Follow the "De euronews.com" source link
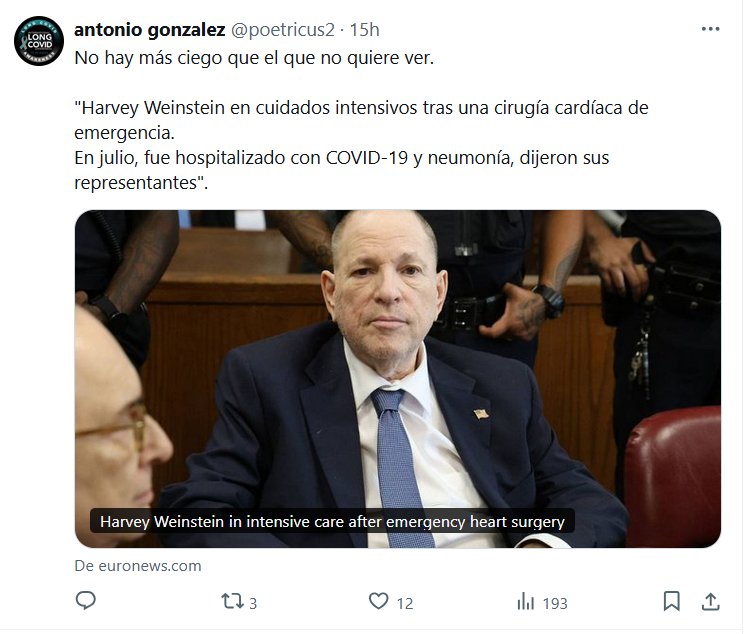Viewport: 746px width, 634px height. (138, 566)
